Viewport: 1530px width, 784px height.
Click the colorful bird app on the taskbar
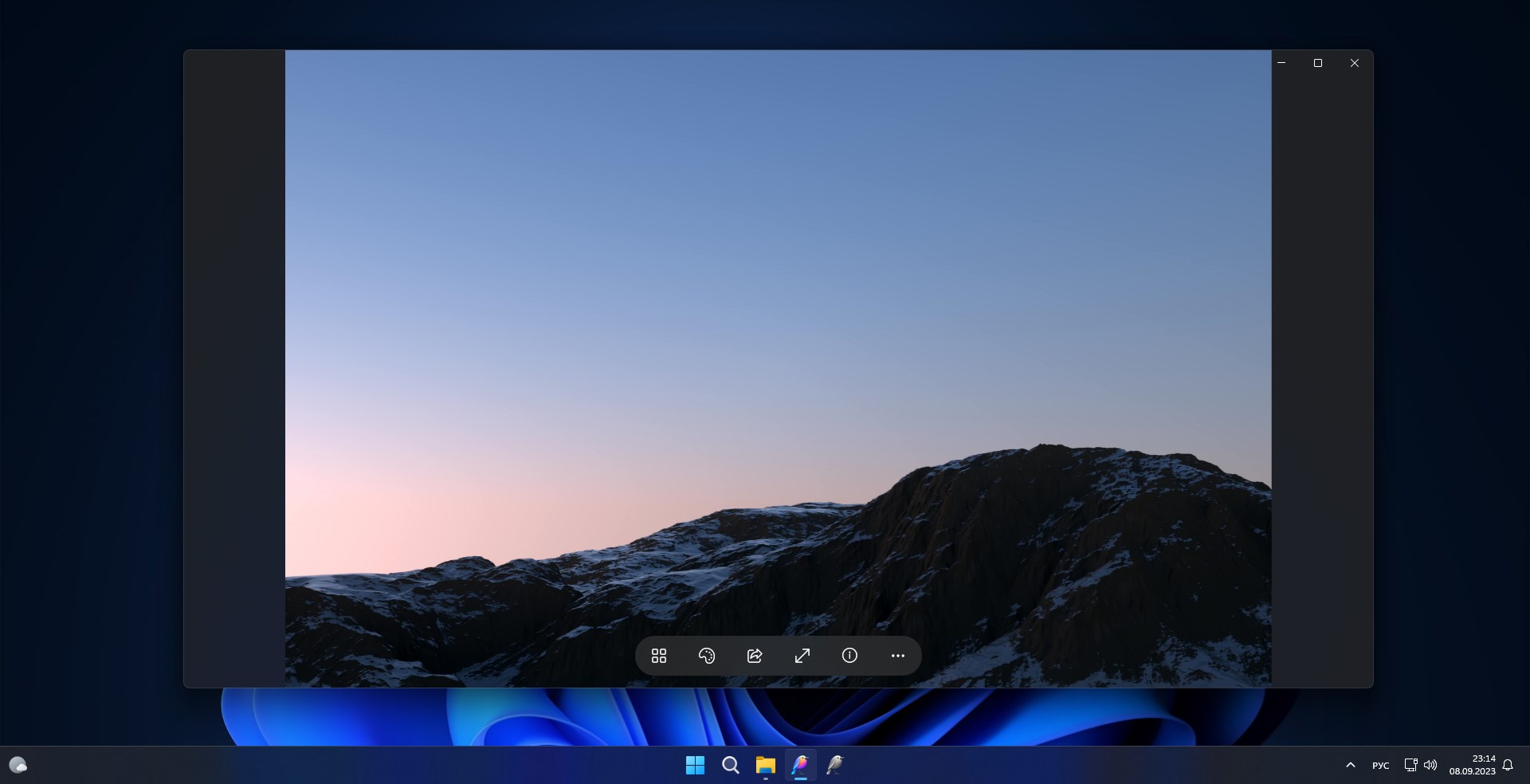[800, 766]
